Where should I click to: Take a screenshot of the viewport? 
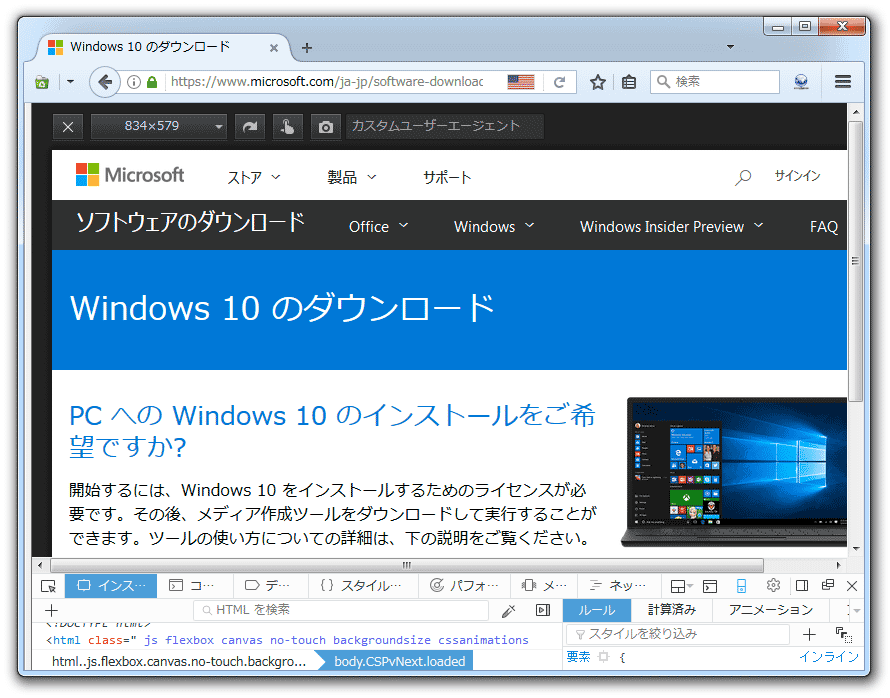pos(326,127)
